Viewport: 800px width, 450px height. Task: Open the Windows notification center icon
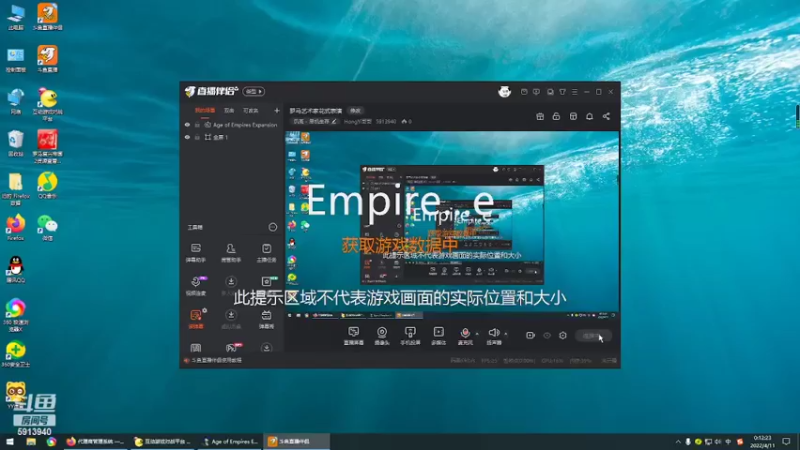click(x=786, y=442)
